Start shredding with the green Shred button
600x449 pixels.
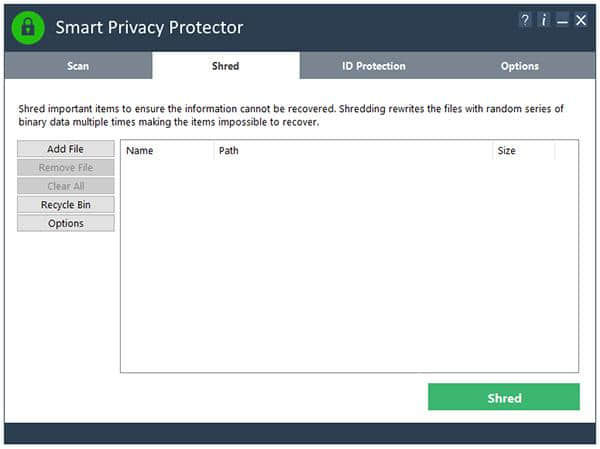coord(504,397)
